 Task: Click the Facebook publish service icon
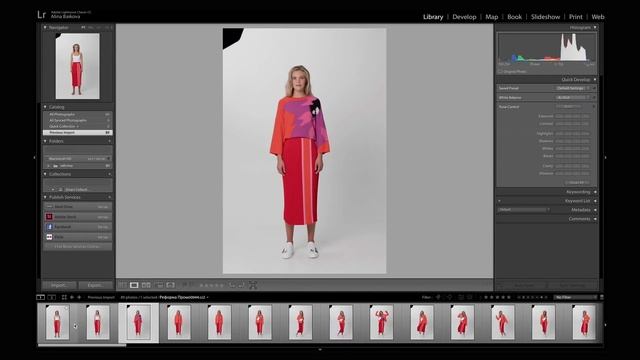[49, 227]
